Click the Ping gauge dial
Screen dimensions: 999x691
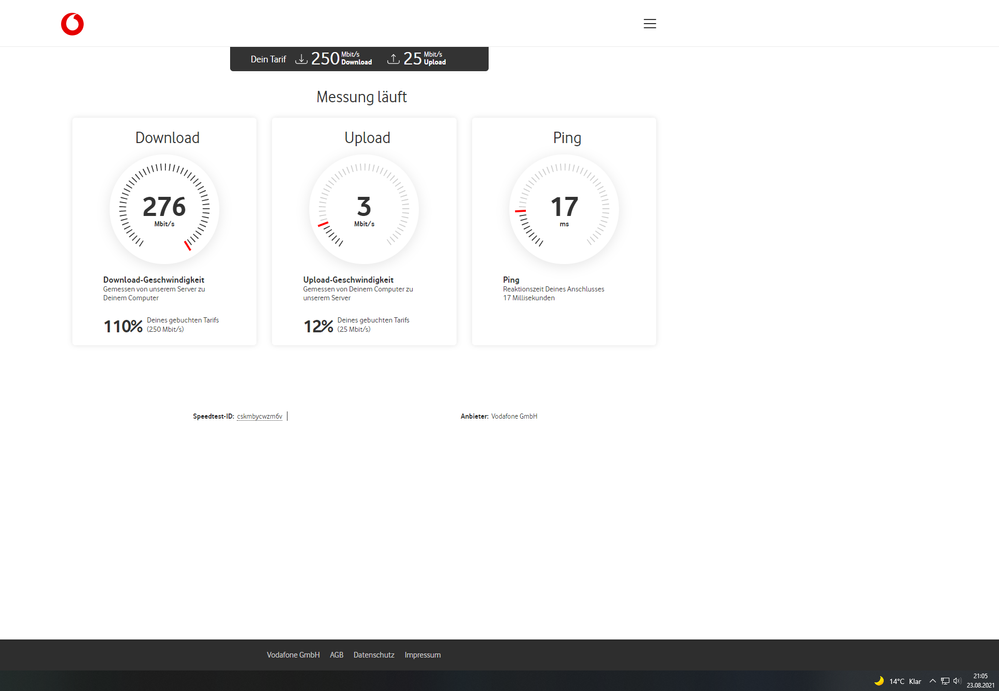[564, 209]
